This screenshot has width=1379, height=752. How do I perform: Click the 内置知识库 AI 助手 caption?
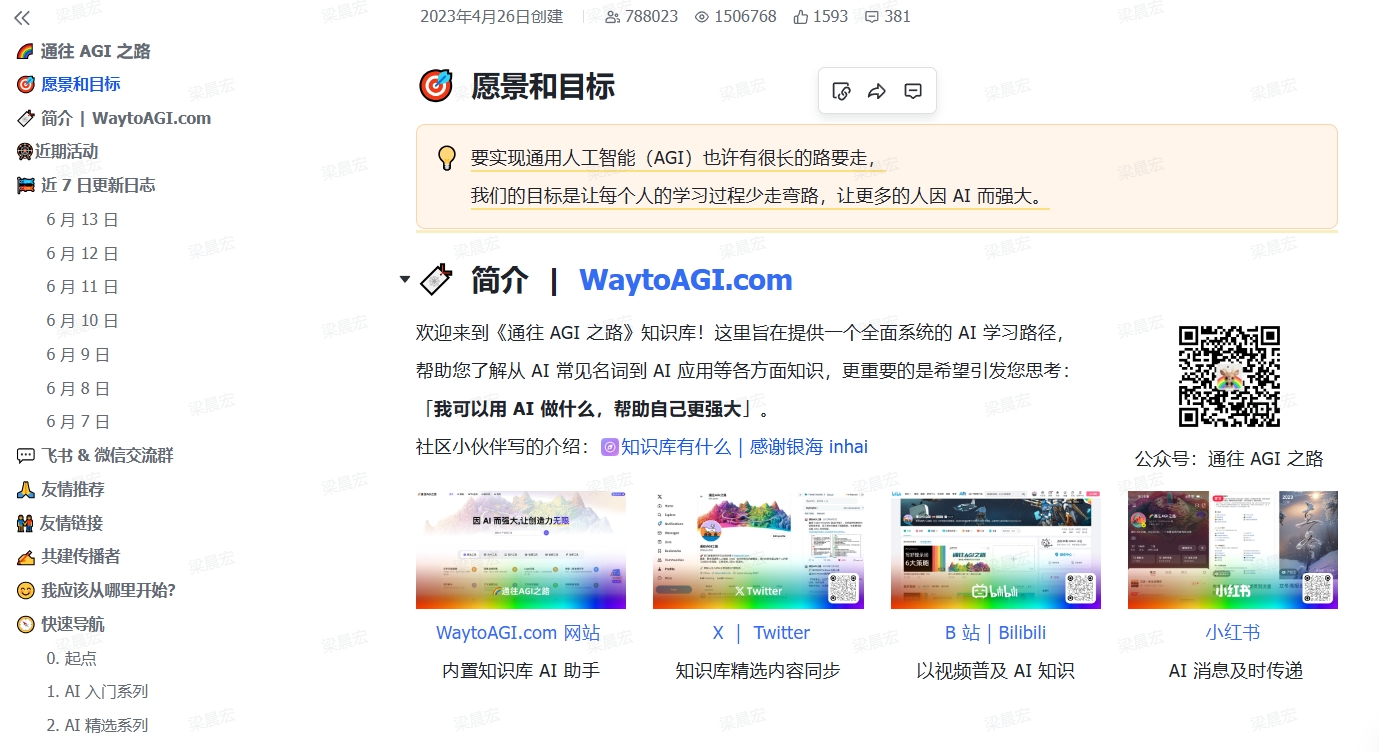[521, 671]
